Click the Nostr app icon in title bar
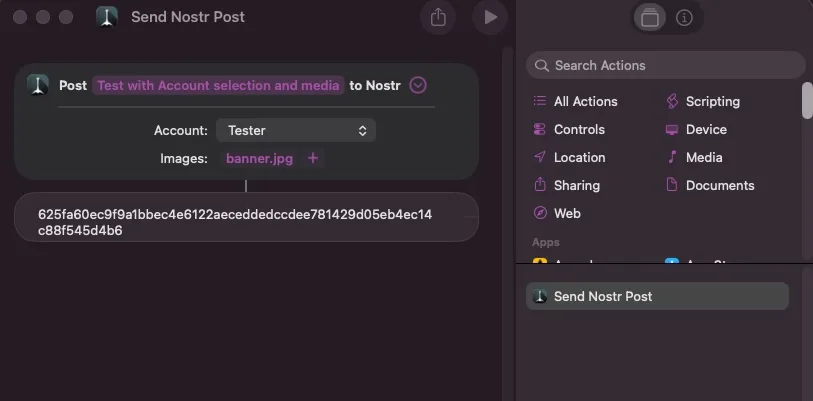Viewport: 813px width, 401px height. pyautogui.click(x=109, y=17)
